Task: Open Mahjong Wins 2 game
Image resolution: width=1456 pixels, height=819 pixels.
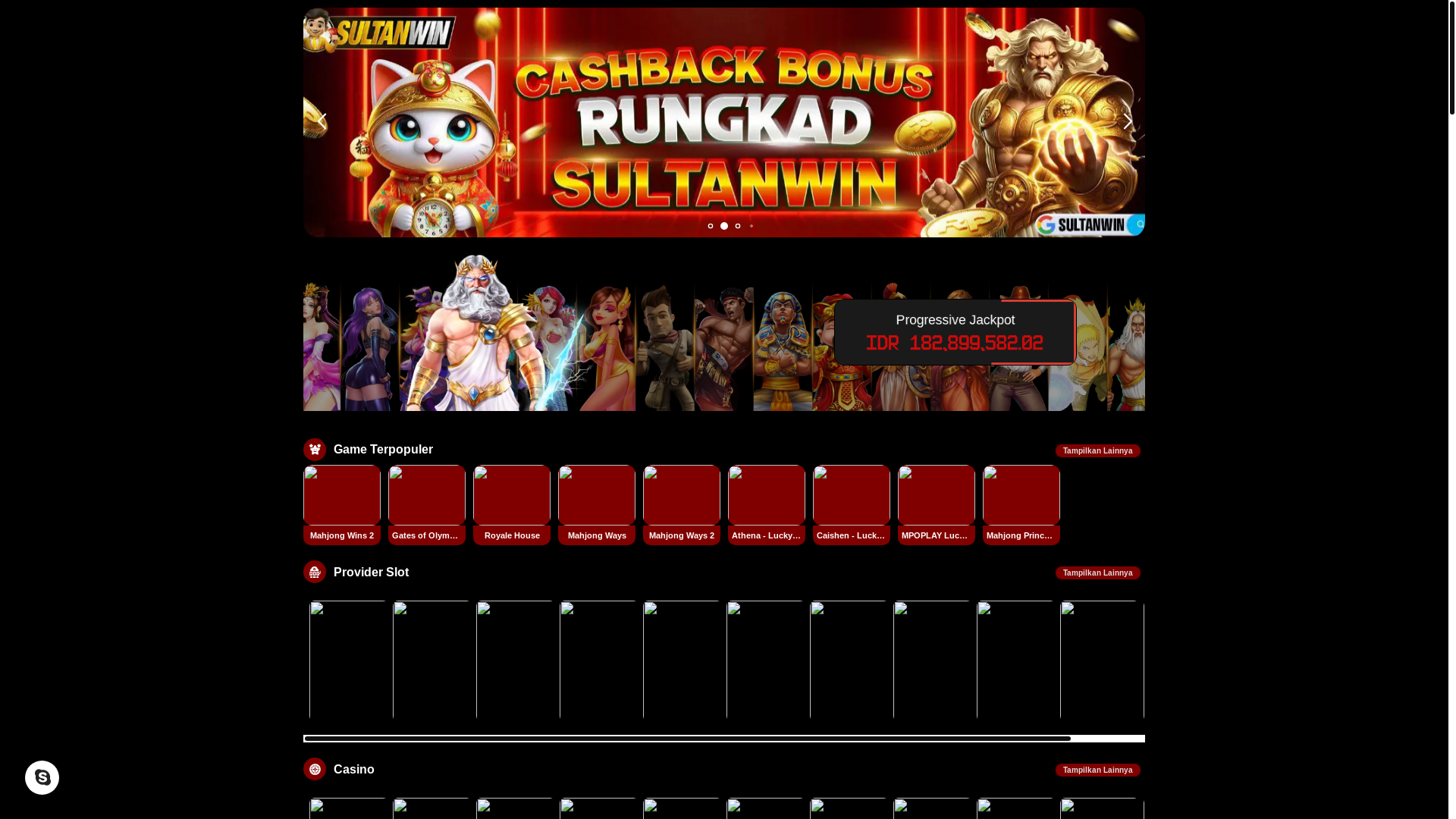Action: pos(342,505)
